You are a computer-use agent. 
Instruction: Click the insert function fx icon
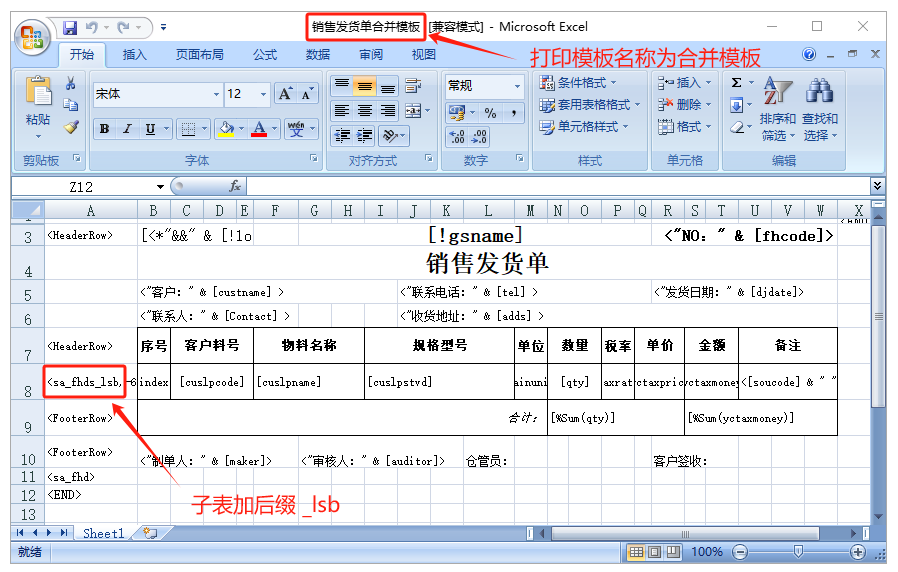pyautogui.click(x=235, y=186)
